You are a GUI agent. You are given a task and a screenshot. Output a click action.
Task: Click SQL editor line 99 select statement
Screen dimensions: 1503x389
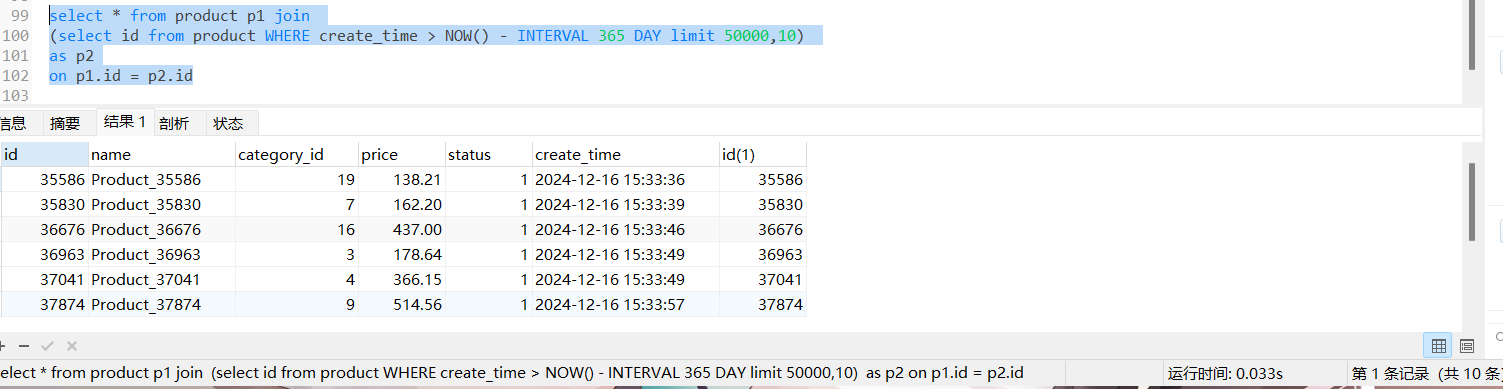[x=179, y=16]
